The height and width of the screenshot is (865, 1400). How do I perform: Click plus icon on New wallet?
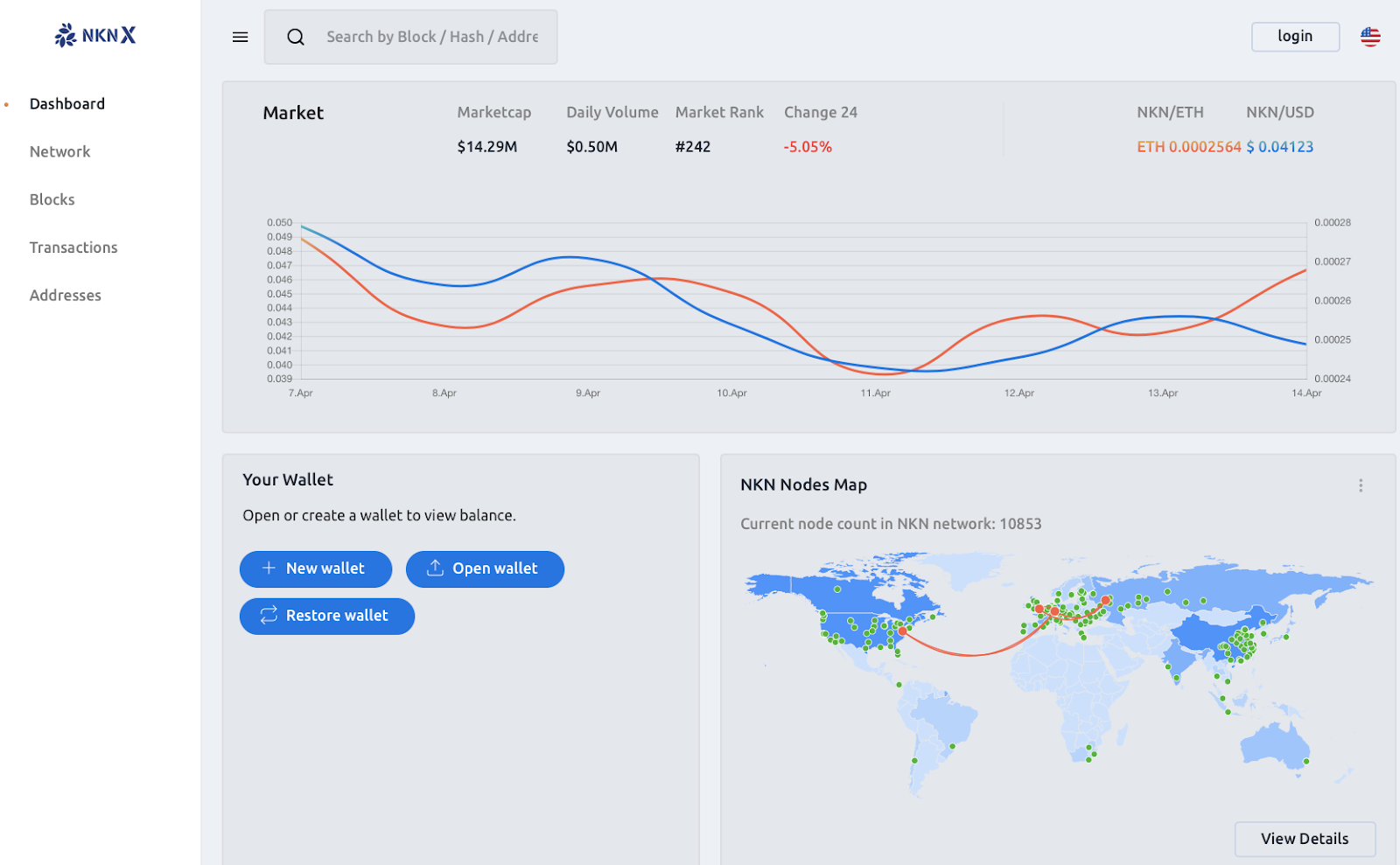pos(269,568)
